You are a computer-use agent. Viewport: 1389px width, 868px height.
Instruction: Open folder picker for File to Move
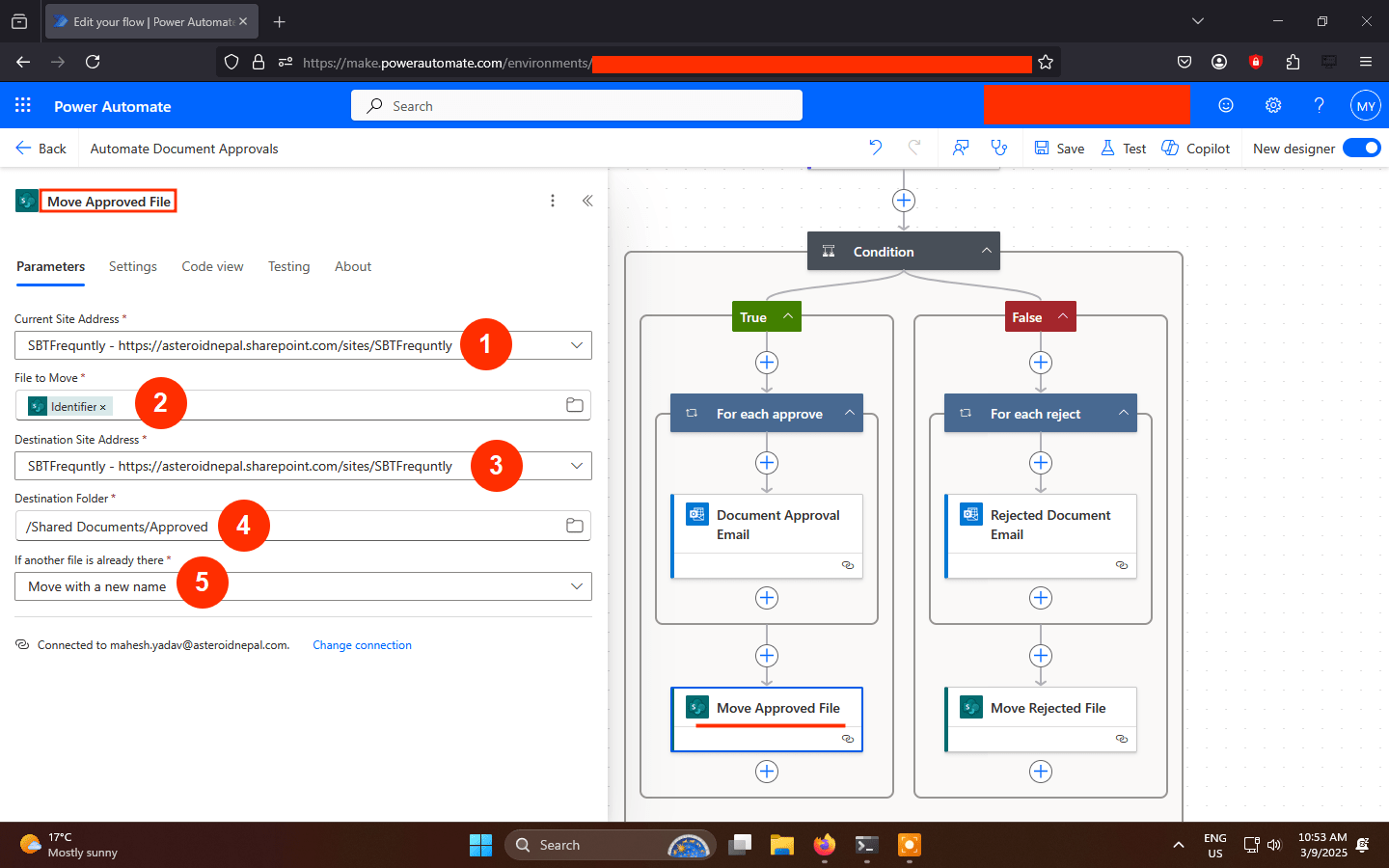575,405
